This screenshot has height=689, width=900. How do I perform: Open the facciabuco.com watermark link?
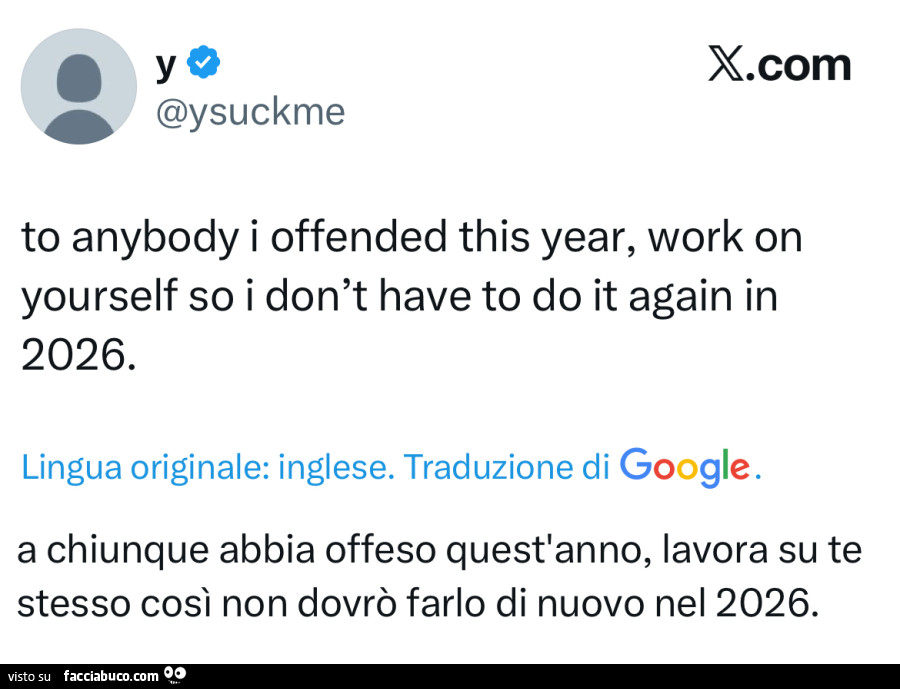pyautogui.click(x=111, y=676)
